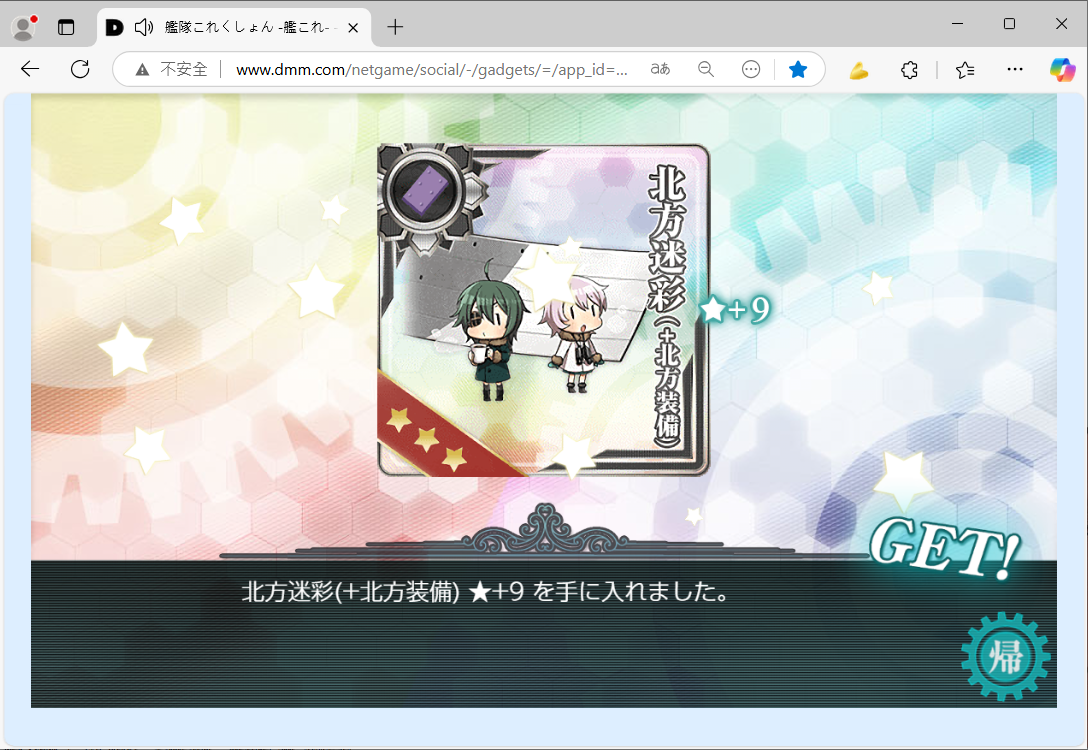Click the 北方迷彩 equipment card

(543, 310)
